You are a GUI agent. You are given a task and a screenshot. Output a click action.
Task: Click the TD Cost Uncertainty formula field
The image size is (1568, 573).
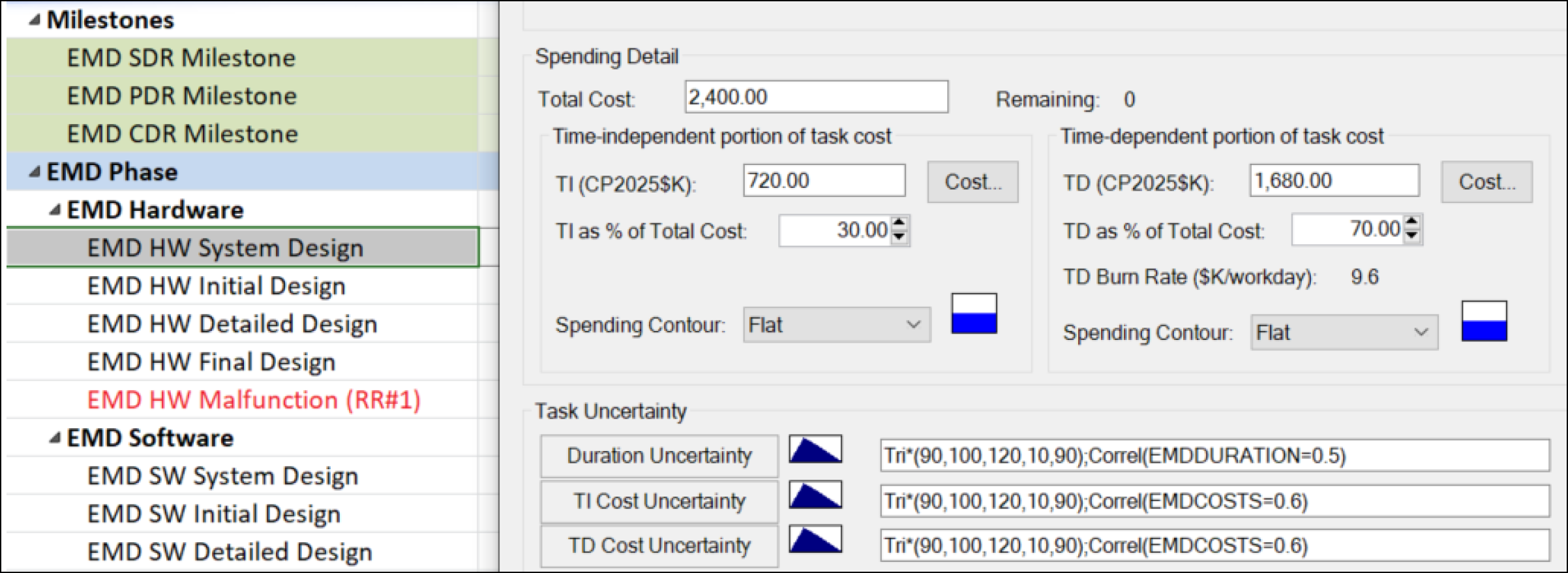click(x=1214, y=546)
